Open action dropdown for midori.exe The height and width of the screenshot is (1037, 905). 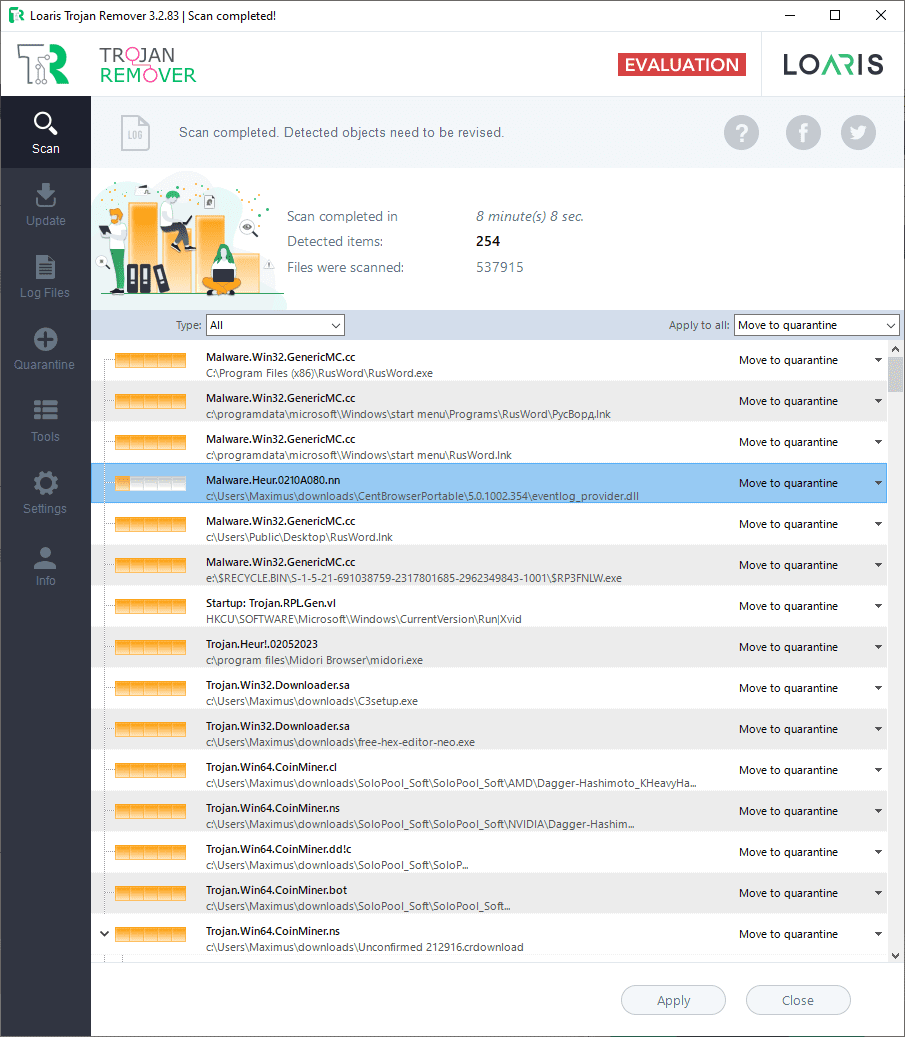(x=878, y=647)
